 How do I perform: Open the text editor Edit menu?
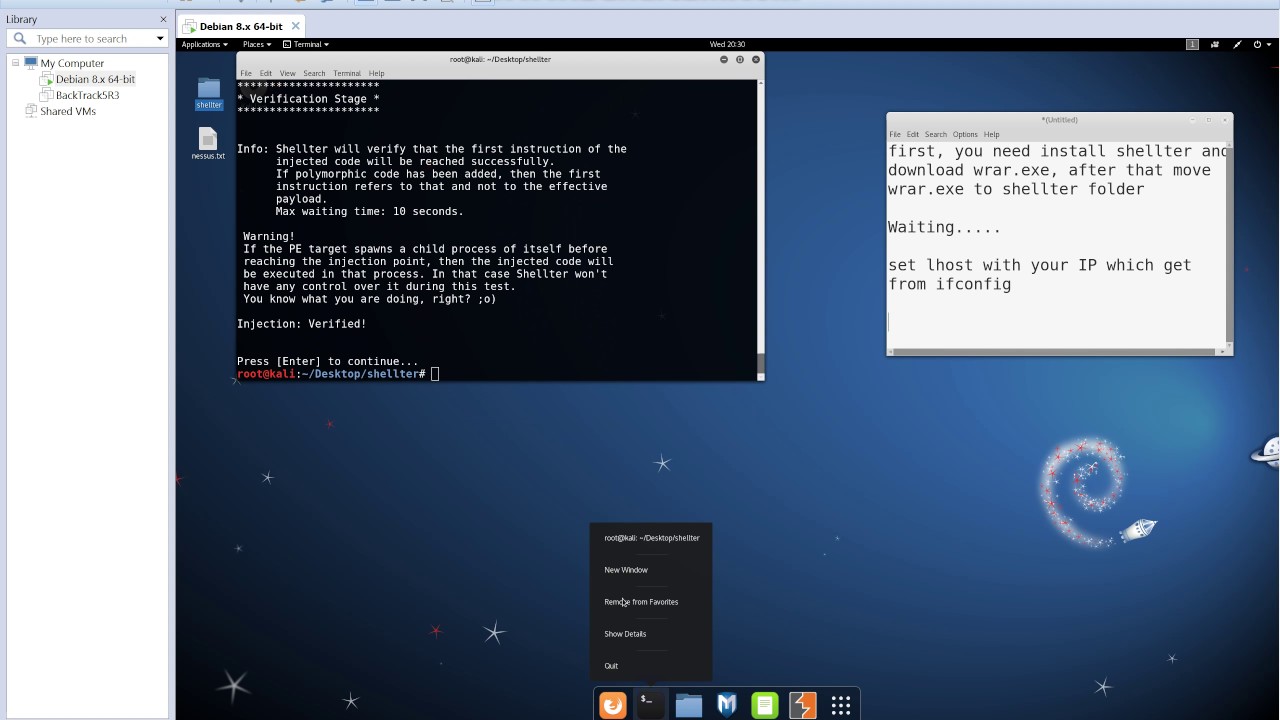tap(913, 134)
